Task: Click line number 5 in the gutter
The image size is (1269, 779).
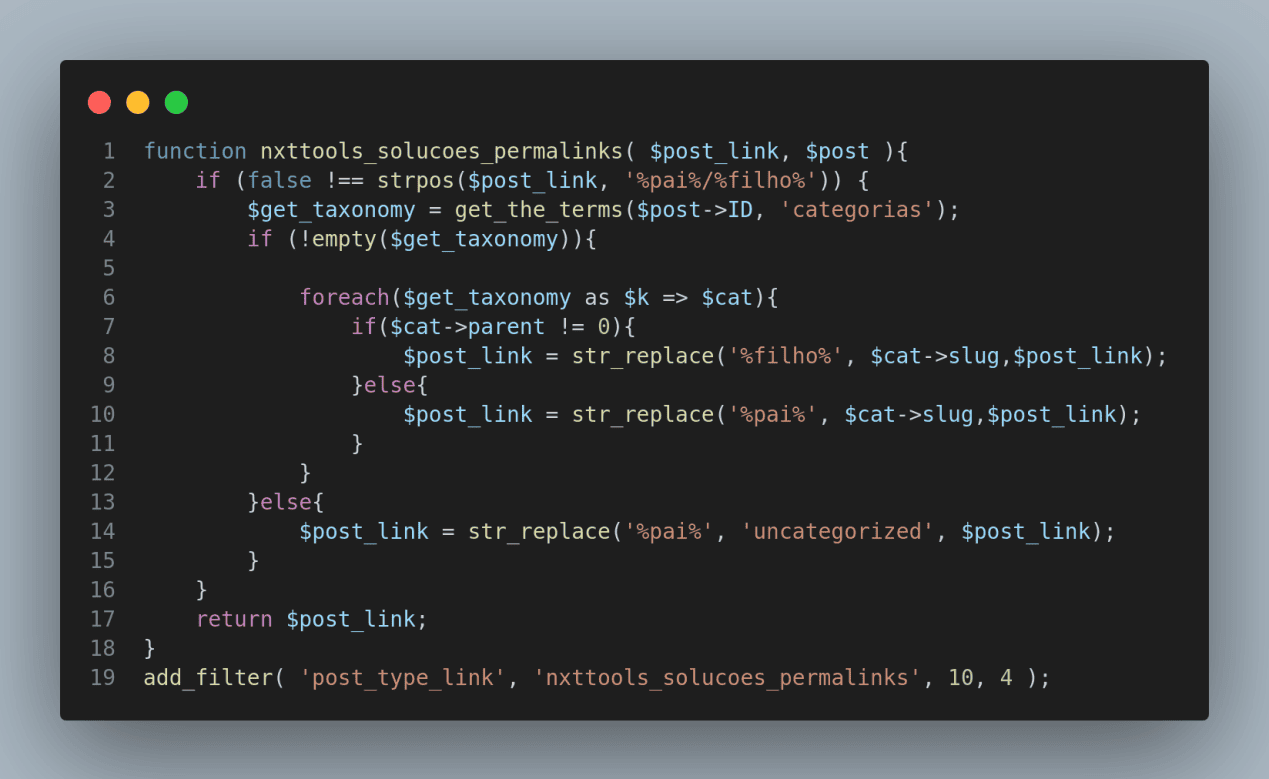Action: coord(108,268)
